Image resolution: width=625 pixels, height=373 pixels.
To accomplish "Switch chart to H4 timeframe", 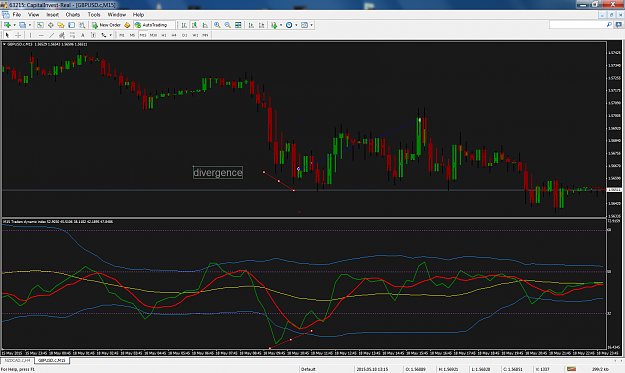I will click(174, 35).
